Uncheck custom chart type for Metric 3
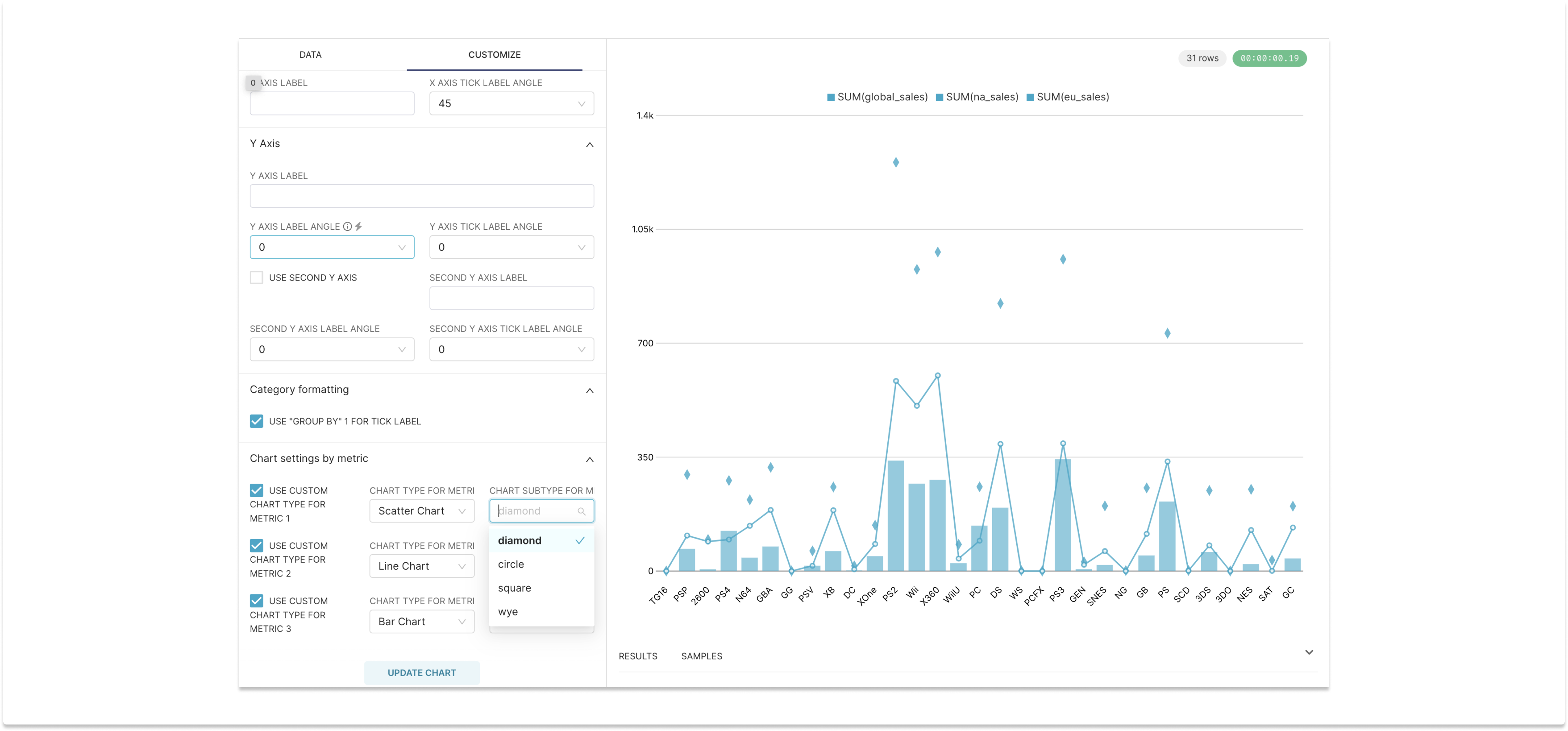The image size is (1568, 731). 256,601
